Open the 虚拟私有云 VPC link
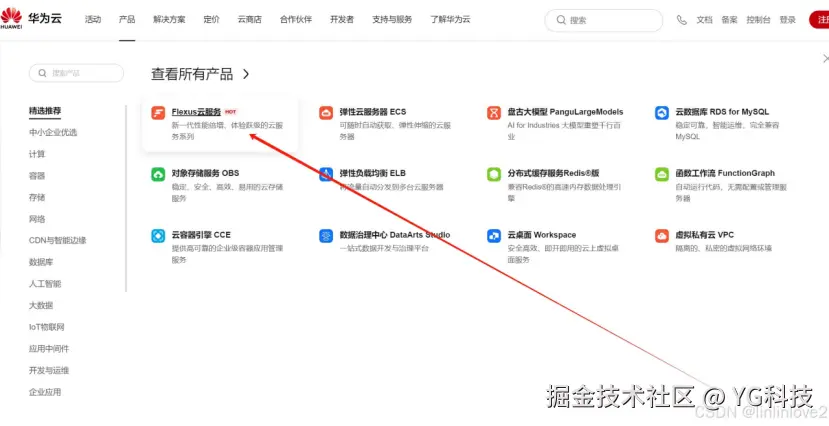 tap(704, 235)
